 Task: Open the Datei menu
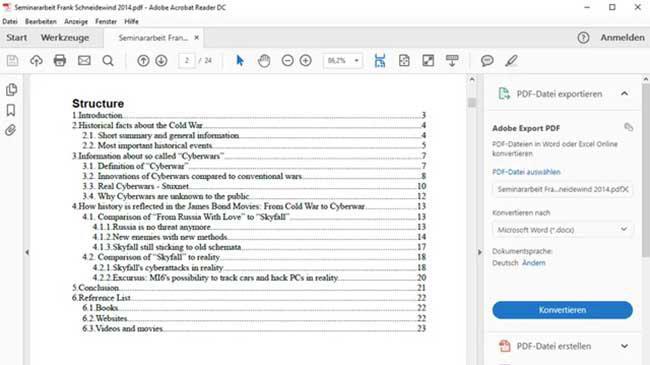point(10,22)
